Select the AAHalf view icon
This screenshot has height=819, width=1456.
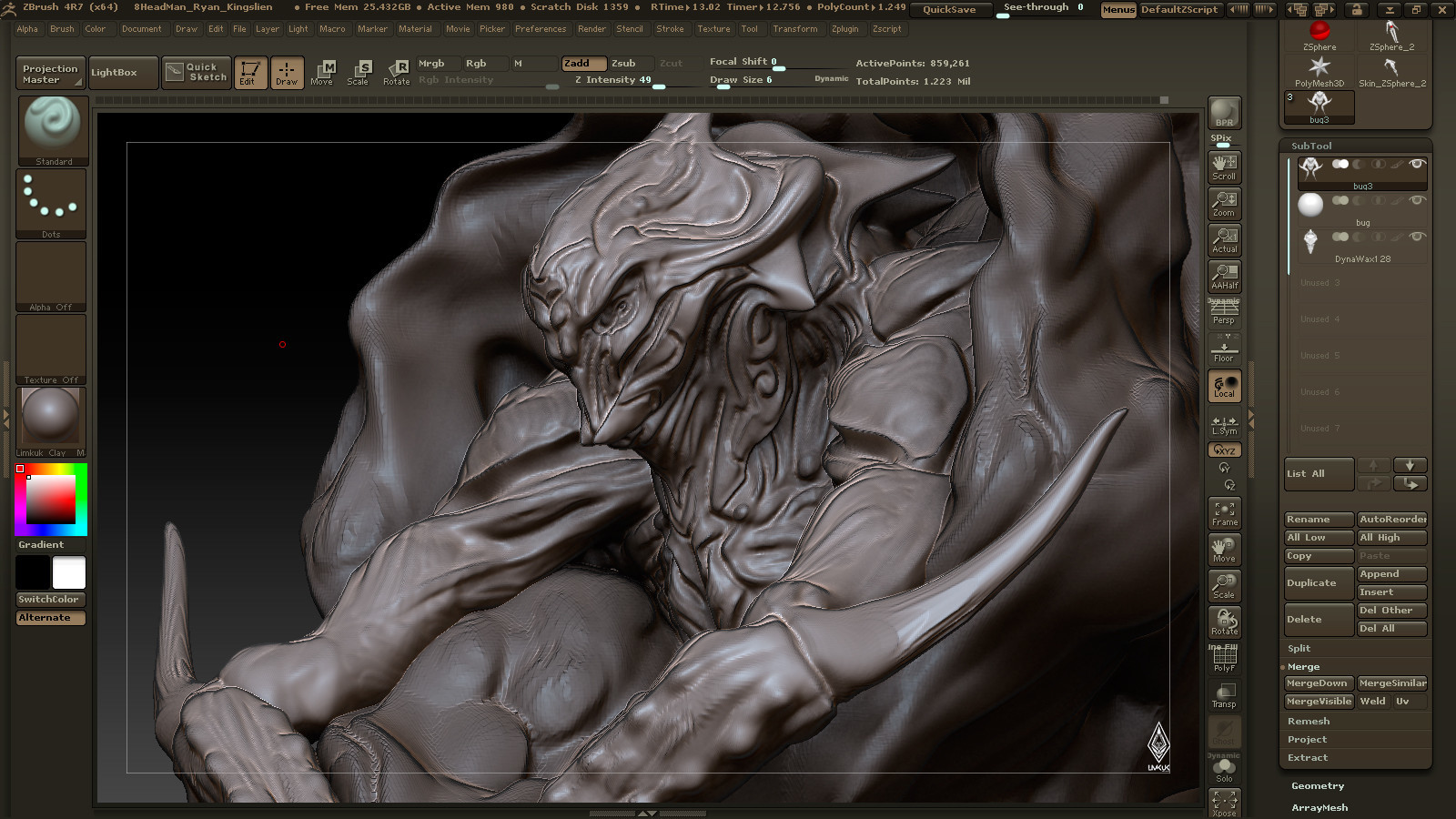click(1224, 276)
